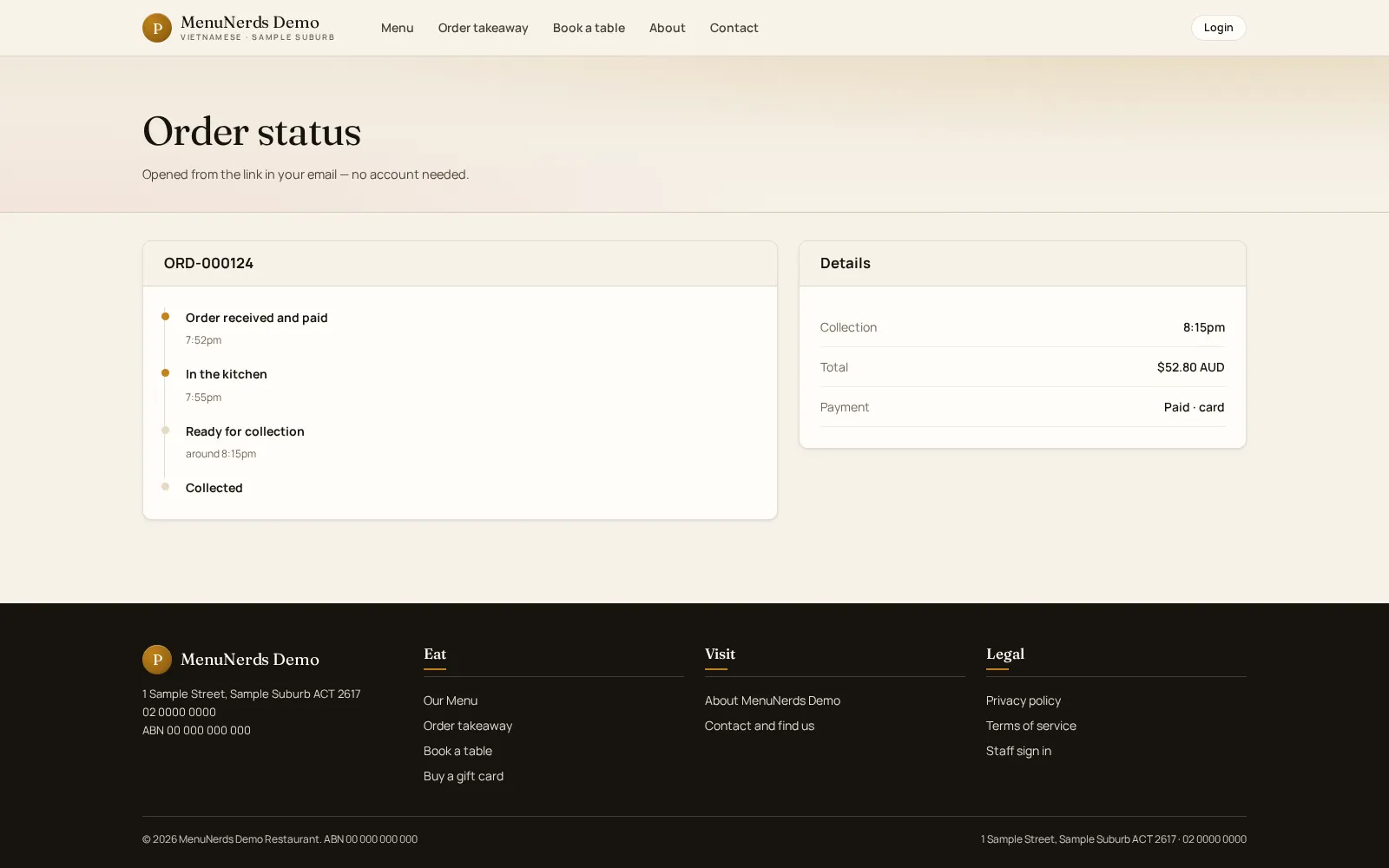Open Contact in the top navigation
This screenshot has width=1389, height=868.
(734, 28)
